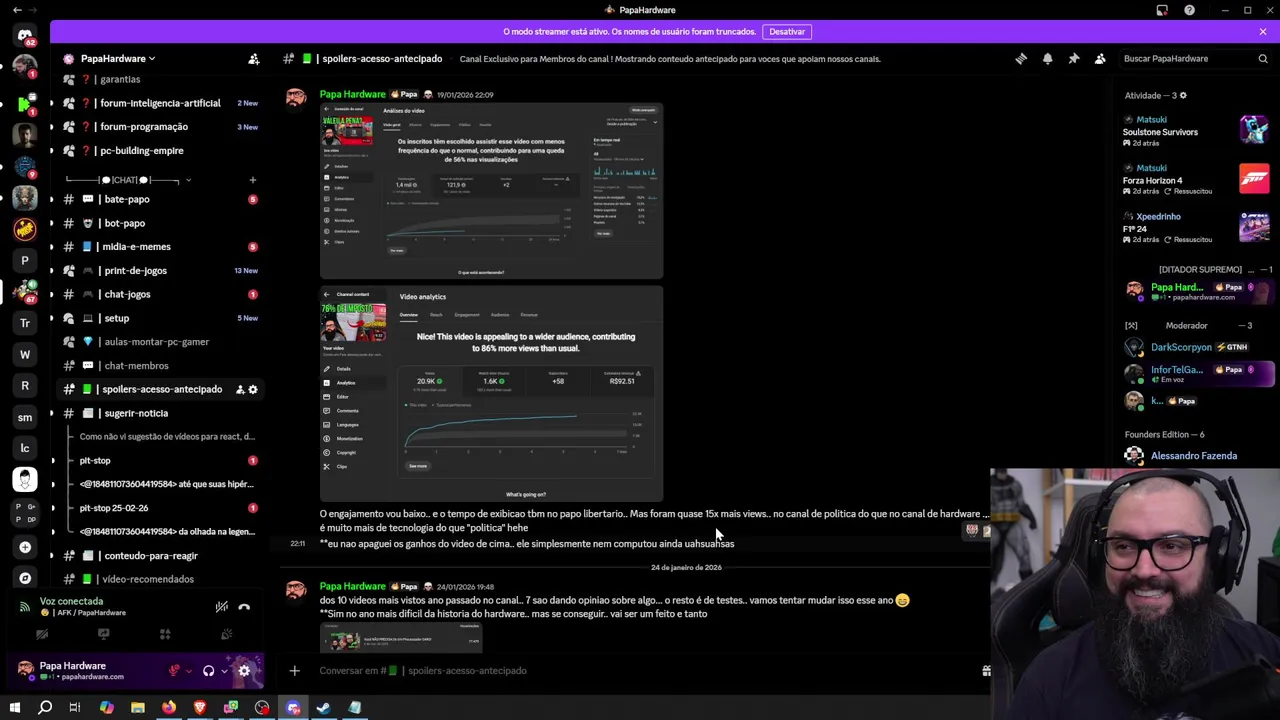1280x720 pixels.
Task: Dismiss the streamer mode purple banner
Action: 1263,32
